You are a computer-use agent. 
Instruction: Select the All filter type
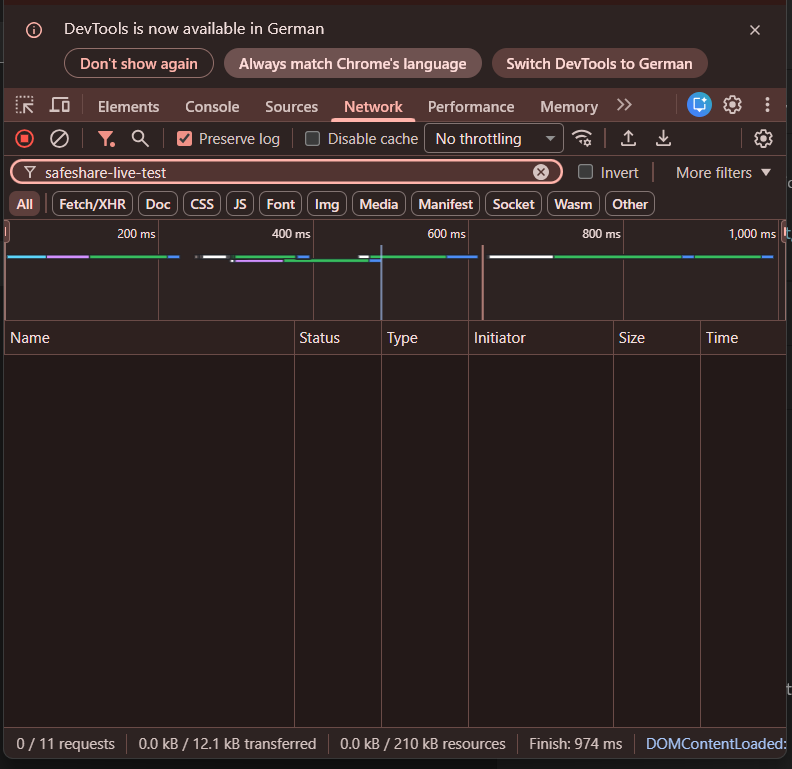tap(24, 204)
